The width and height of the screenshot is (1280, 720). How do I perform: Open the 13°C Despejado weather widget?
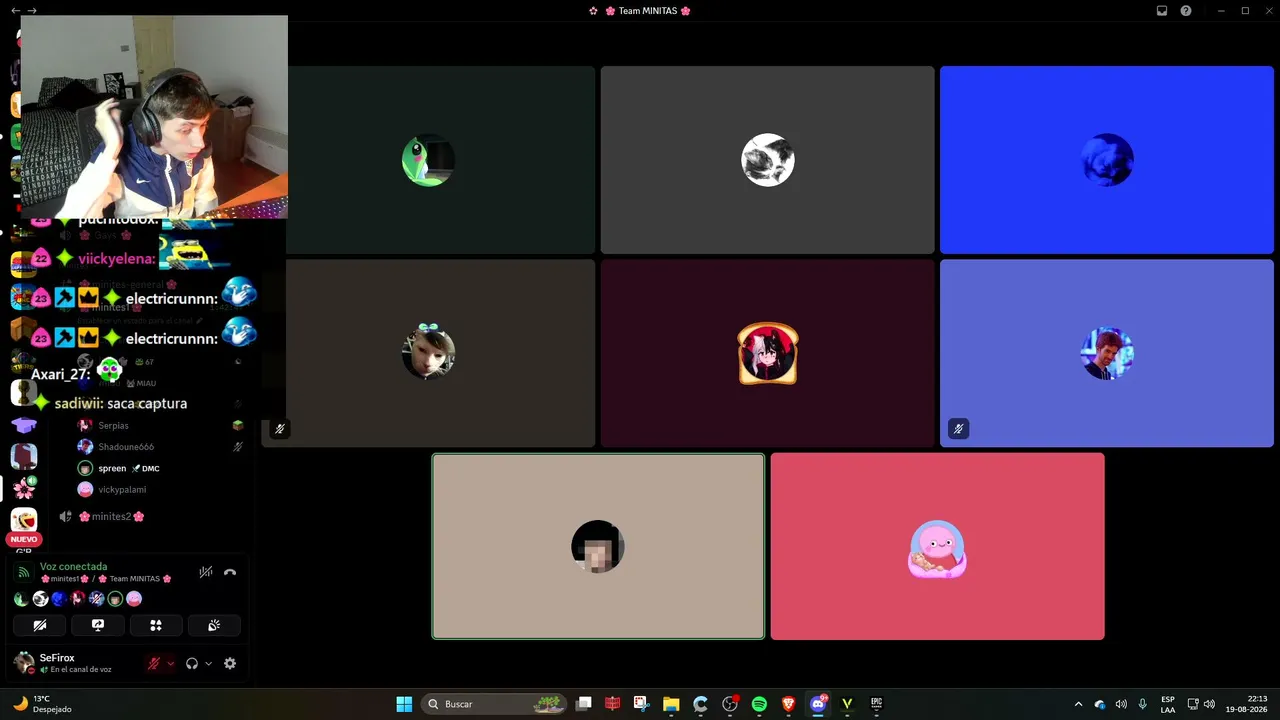[x=42, y=704]
